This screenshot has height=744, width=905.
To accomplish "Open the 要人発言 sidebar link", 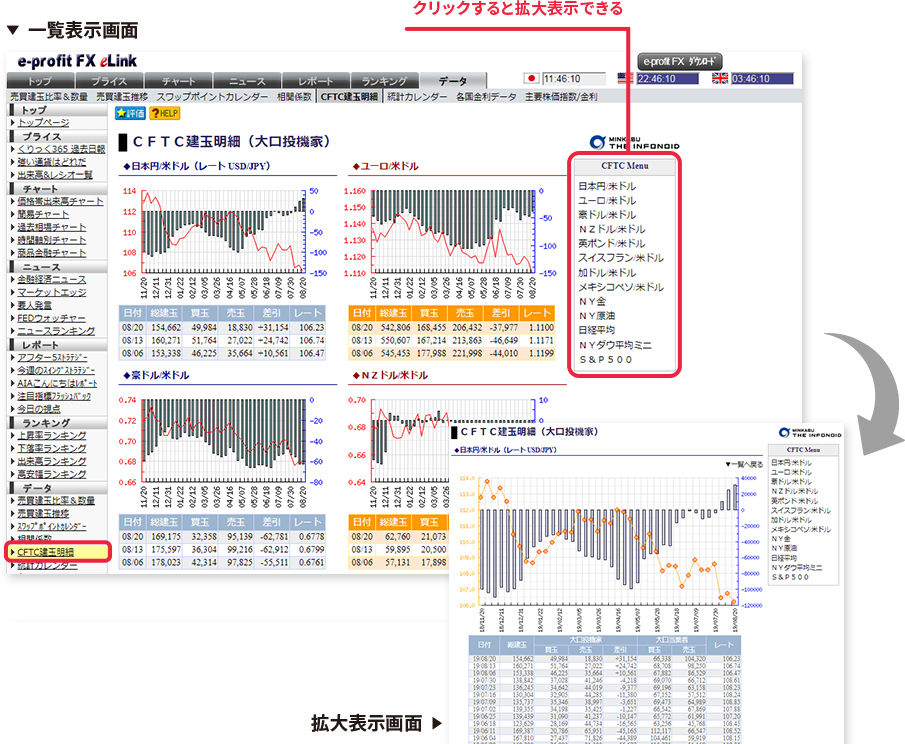I will pyautogui.click(x=35, y=305).
